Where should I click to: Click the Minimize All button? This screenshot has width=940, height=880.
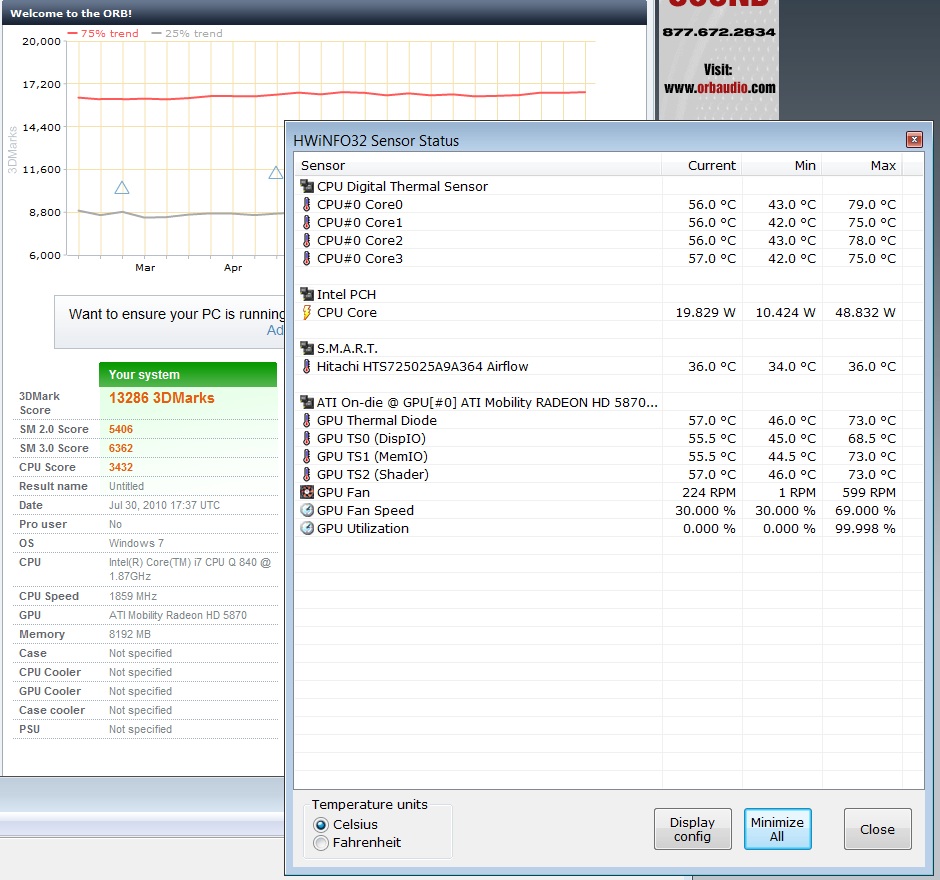pos(778,829)
